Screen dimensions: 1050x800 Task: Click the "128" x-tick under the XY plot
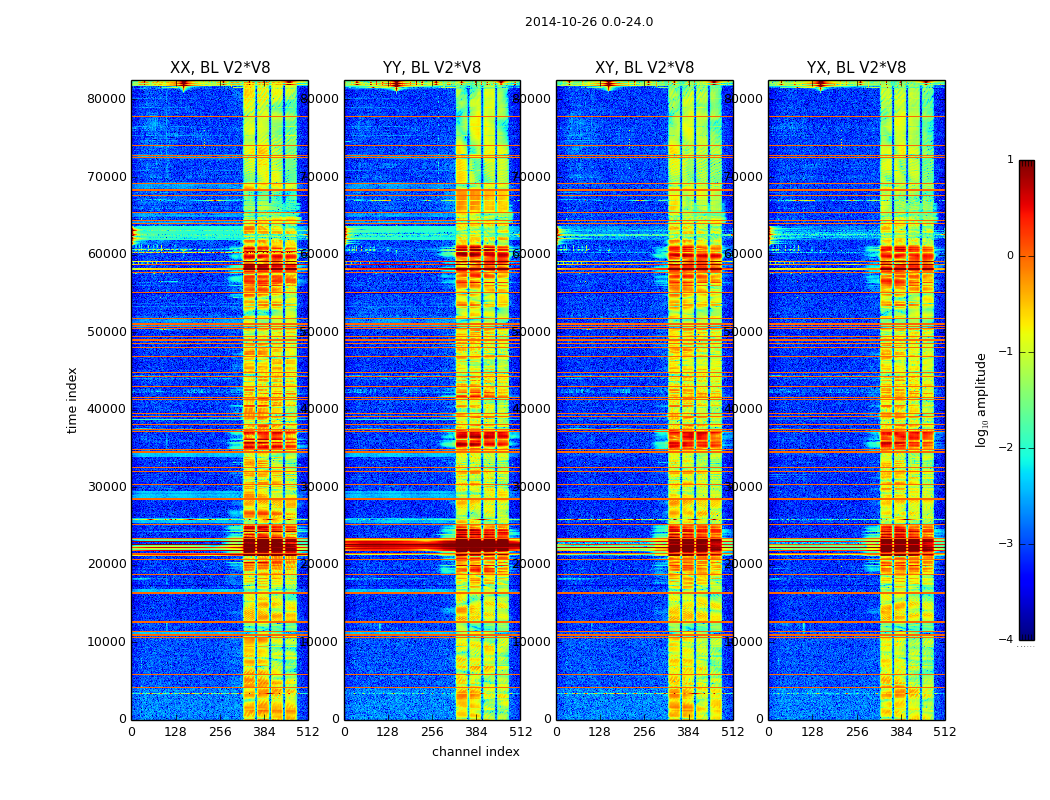(600, 731)
